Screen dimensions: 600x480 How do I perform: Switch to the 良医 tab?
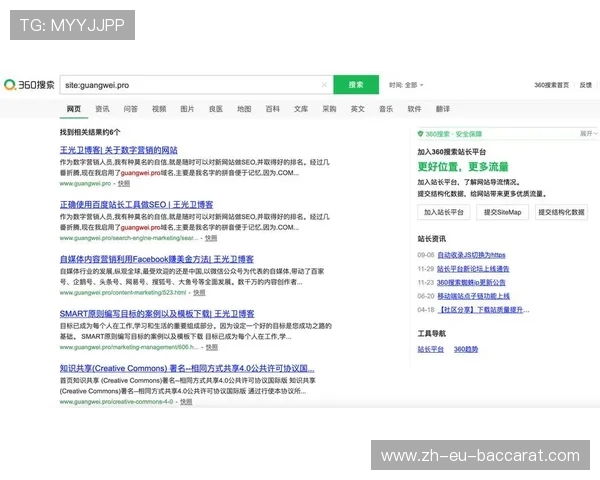[216, 109]
